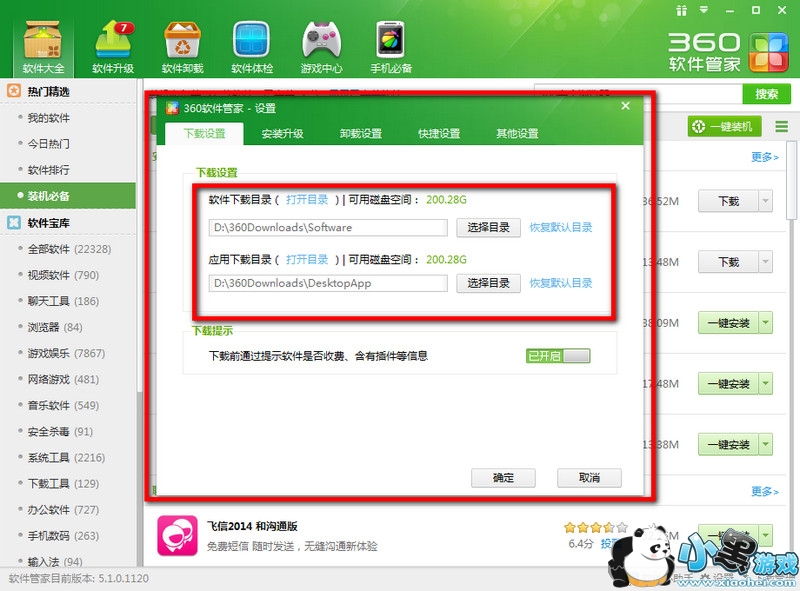
Task: Select 游戏娱乐 (7867) category
Action: click(x=68, y=353)
